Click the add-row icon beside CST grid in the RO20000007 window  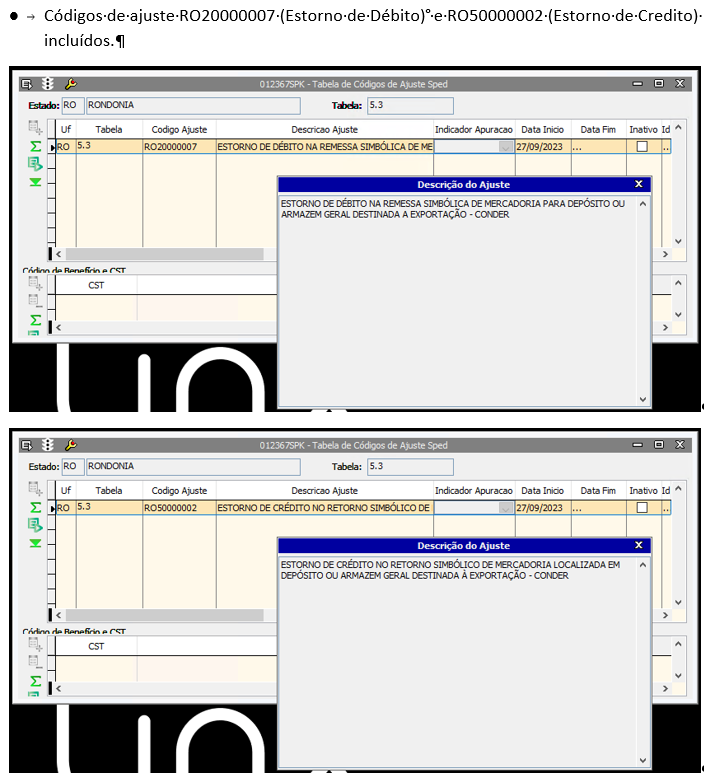click(35, 284)
